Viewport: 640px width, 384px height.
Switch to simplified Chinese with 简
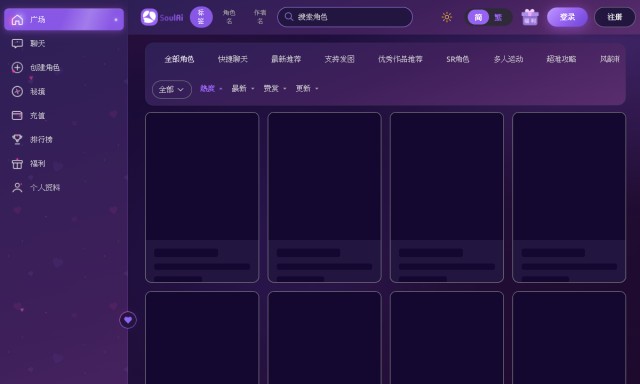click(478, 17)
